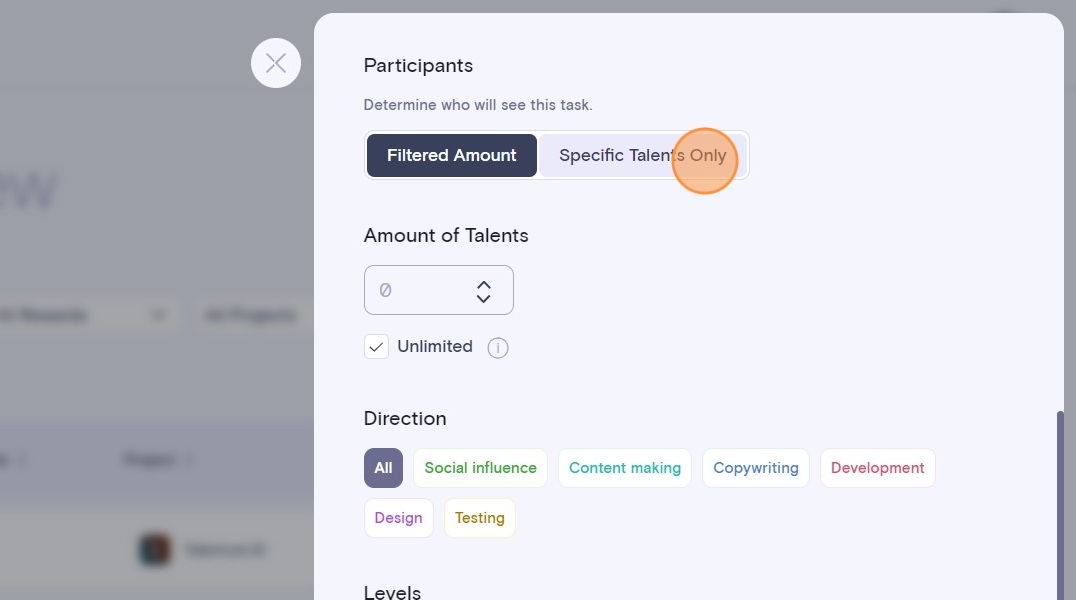Screen dimensions: 1076x600
Task: Toggle the Social influence direction tag
Action: (x=480, y=468)
